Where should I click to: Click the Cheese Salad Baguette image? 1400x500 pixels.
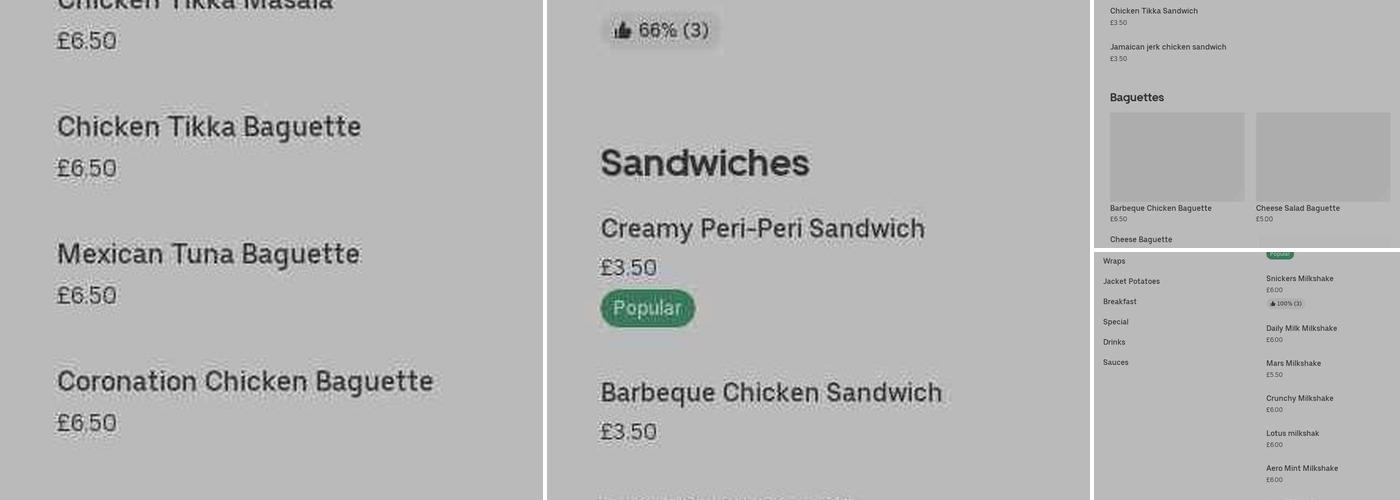coord(1322,157)
